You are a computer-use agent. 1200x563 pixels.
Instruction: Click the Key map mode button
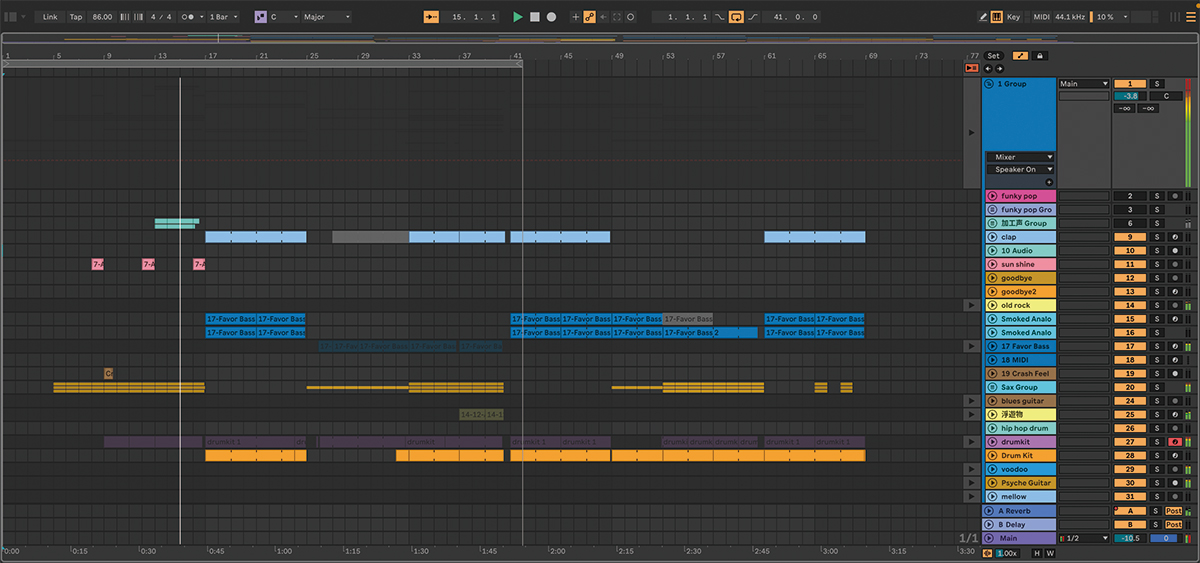coord(1013,17)
